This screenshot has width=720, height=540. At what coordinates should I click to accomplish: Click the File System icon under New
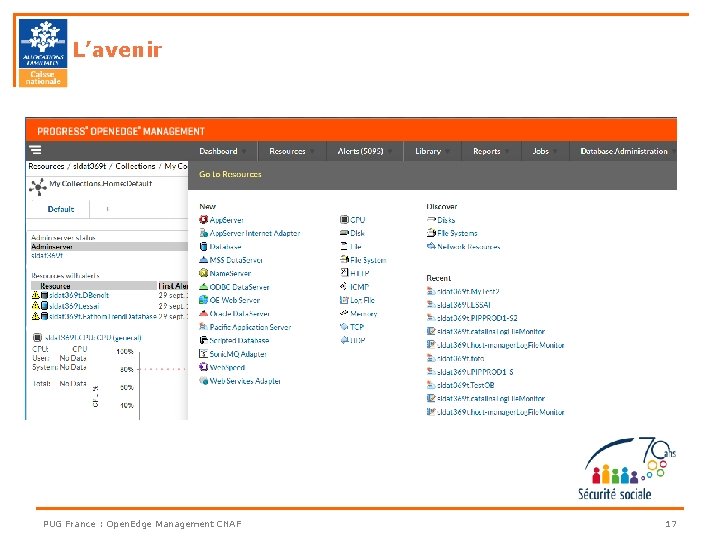(344, 259)
